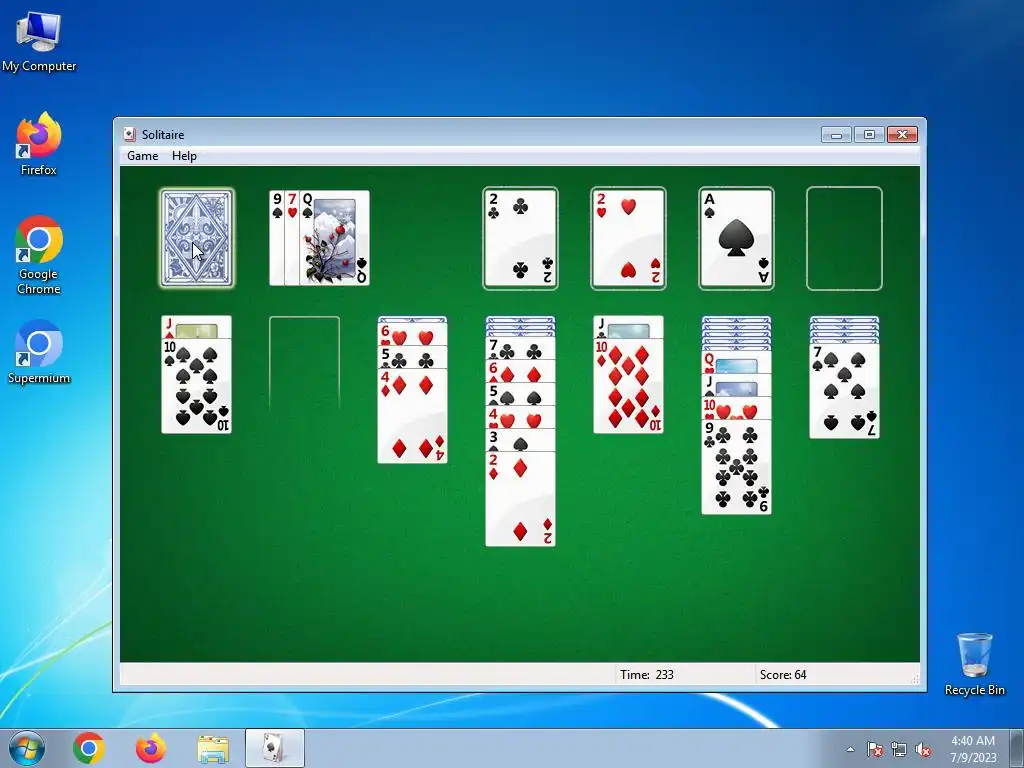Select the 6 of diamonds card

(x=520, y=371)
